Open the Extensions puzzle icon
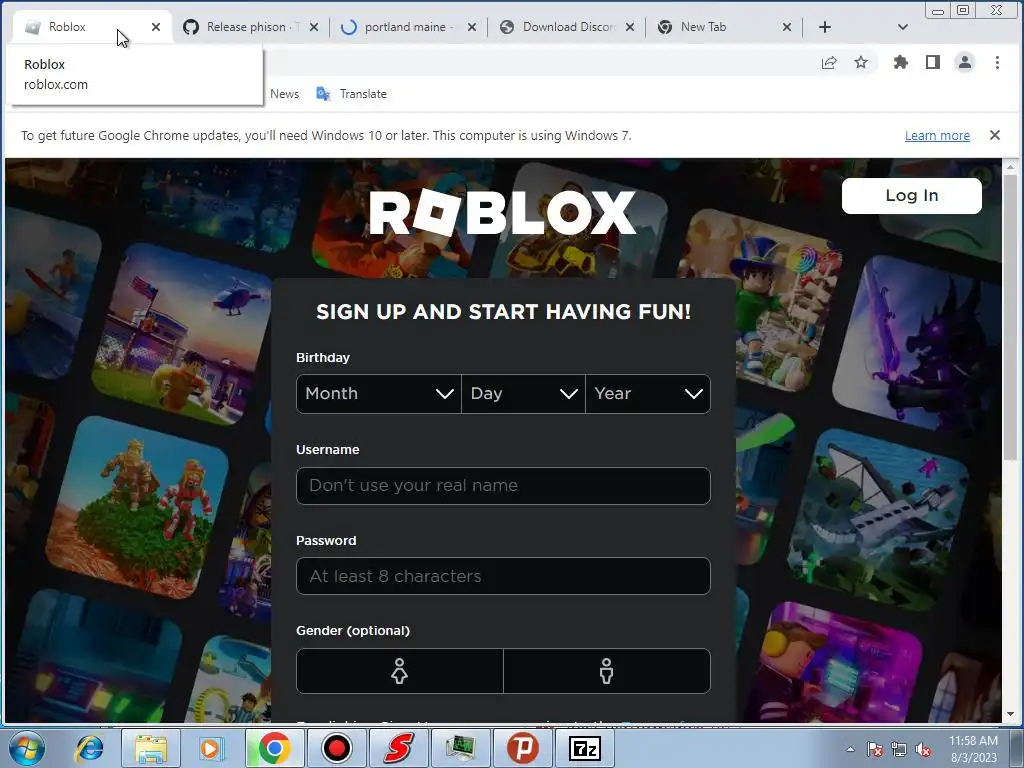 (x=901, y=62)
